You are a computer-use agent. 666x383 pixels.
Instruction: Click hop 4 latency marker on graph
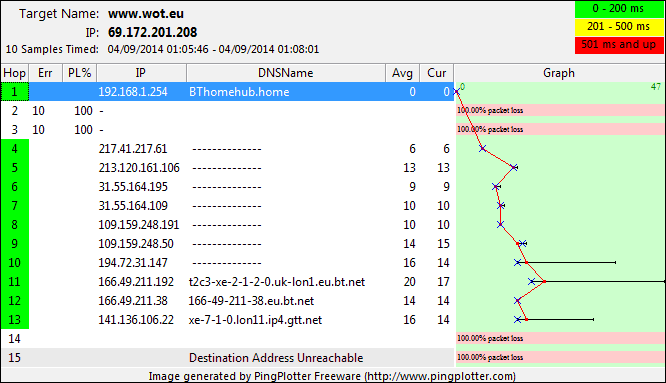click(483, 149)
